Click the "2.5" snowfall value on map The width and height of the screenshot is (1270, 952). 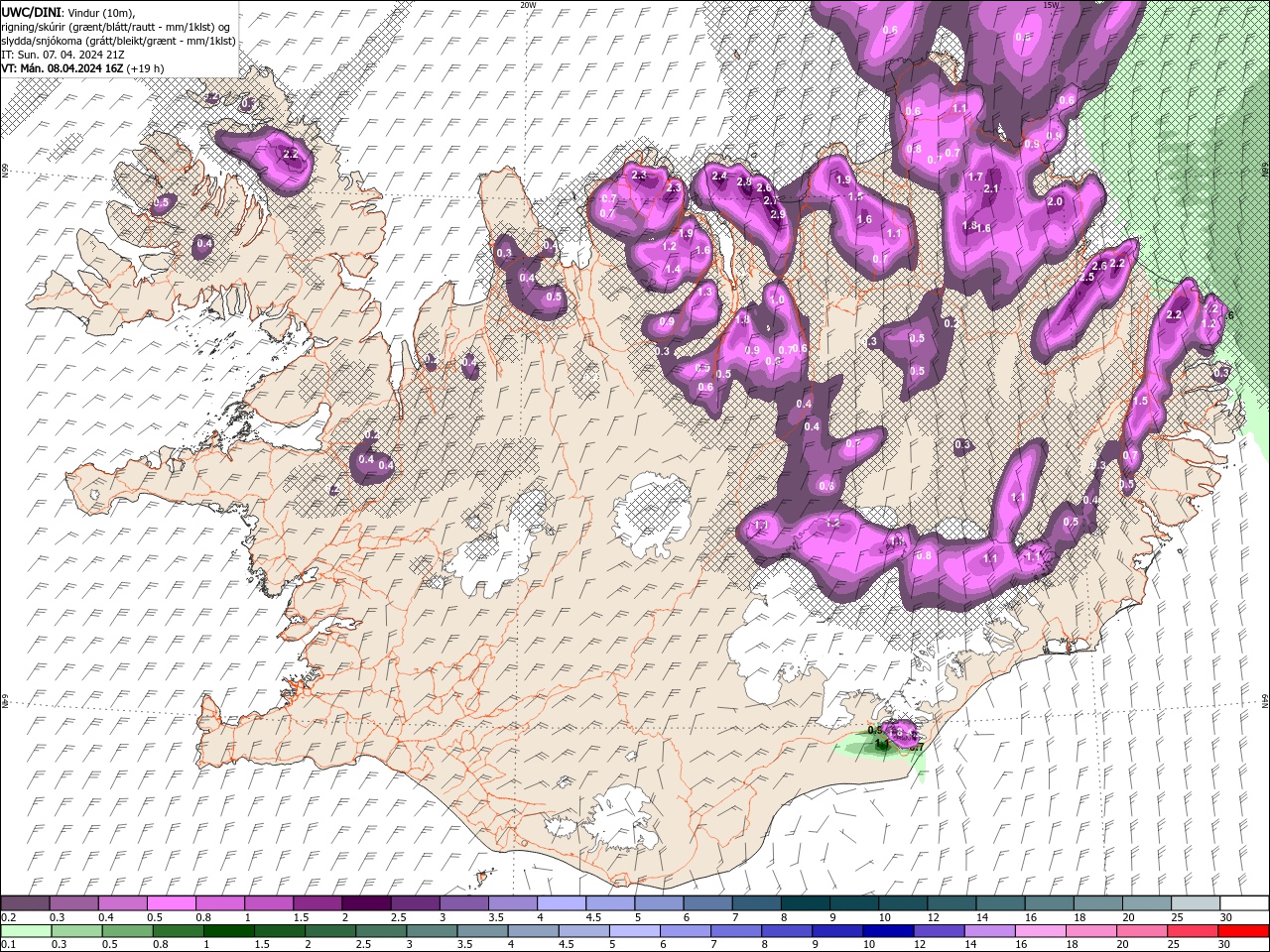(1085, 278)
